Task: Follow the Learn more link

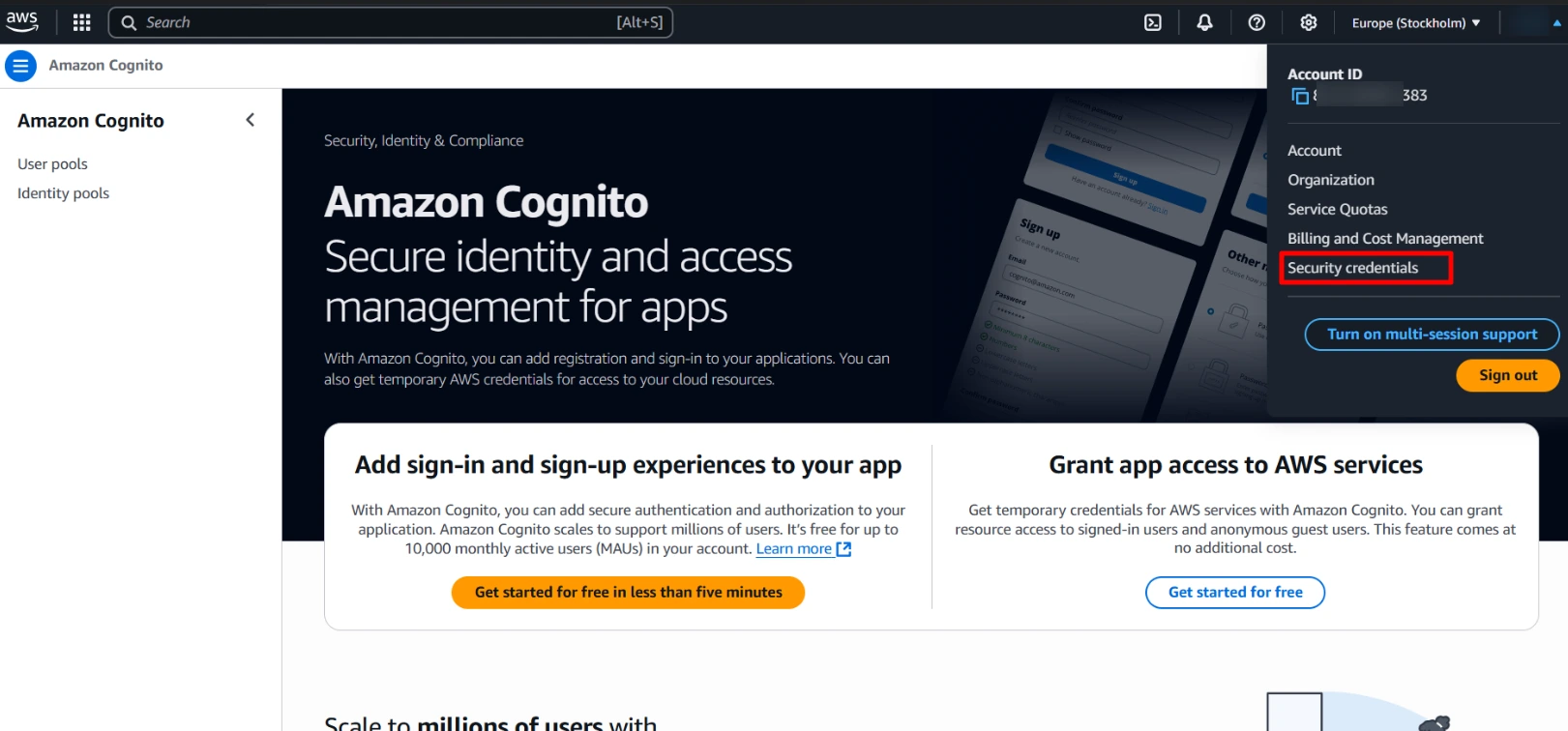Action: tap(803, 549)
